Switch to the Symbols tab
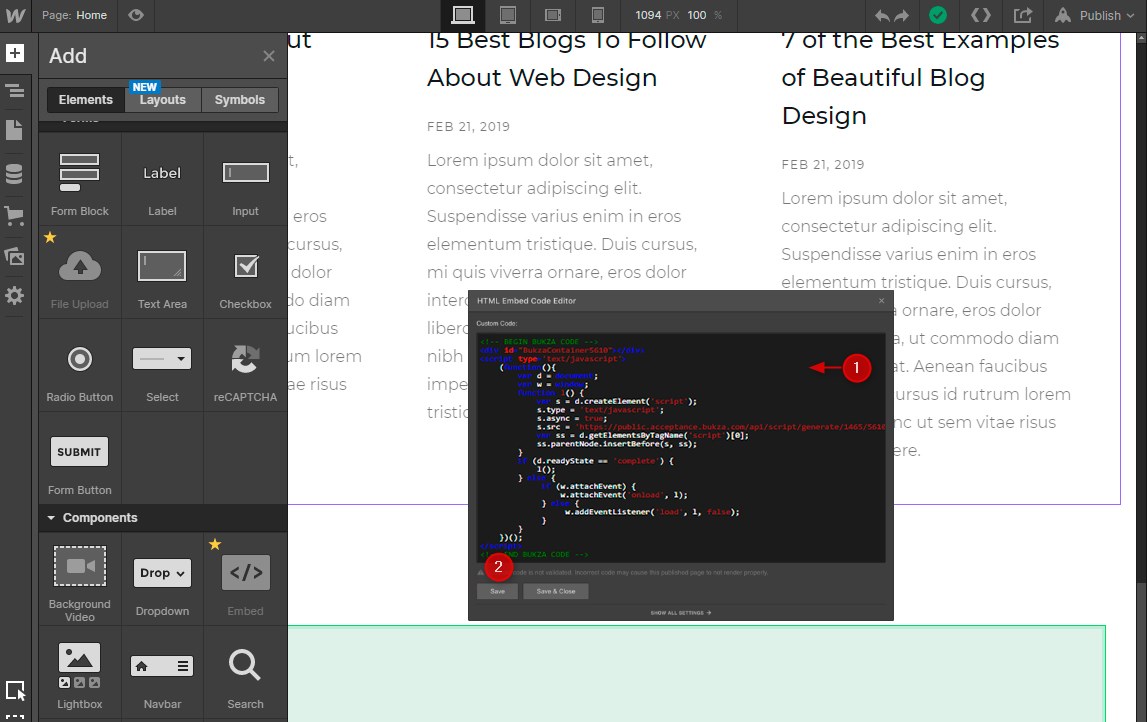This screenshot has height=722, width=1147. [x=240, y=100]
